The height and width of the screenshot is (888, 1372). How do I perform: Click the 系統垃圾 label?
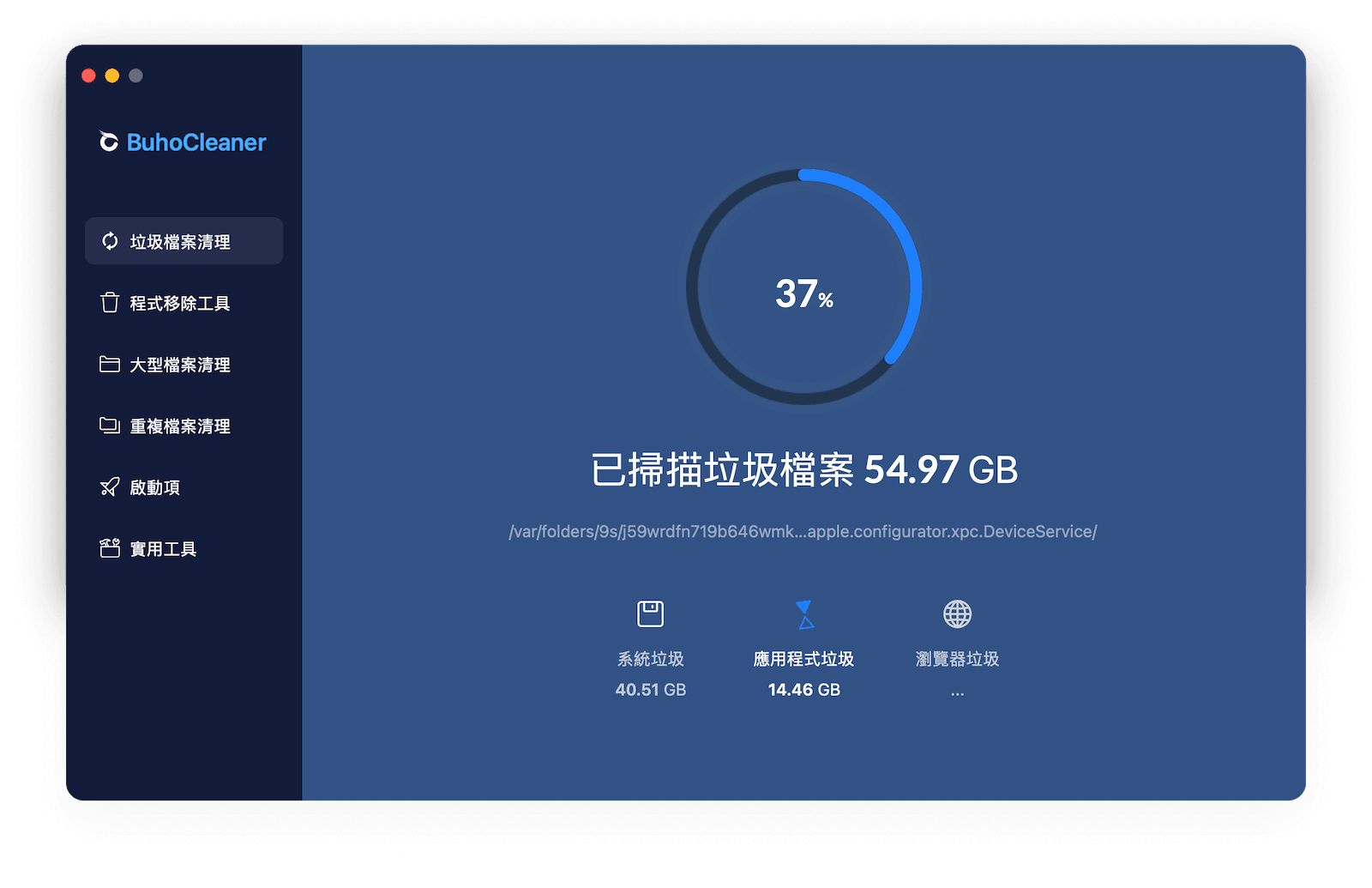coord(651,659)
